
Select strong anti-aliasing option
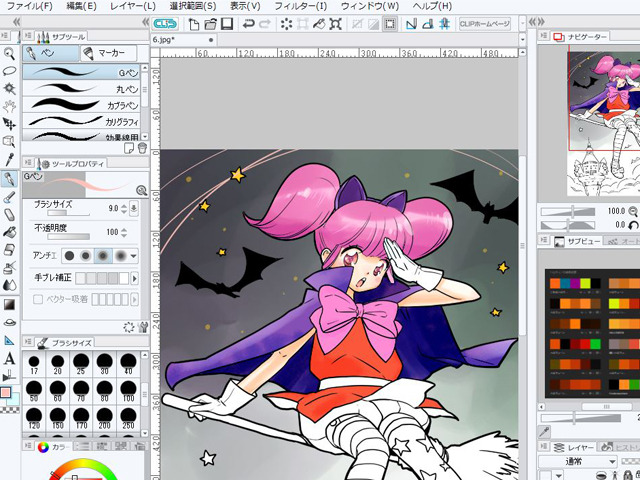pyautogui.click(x=120, y=256)
